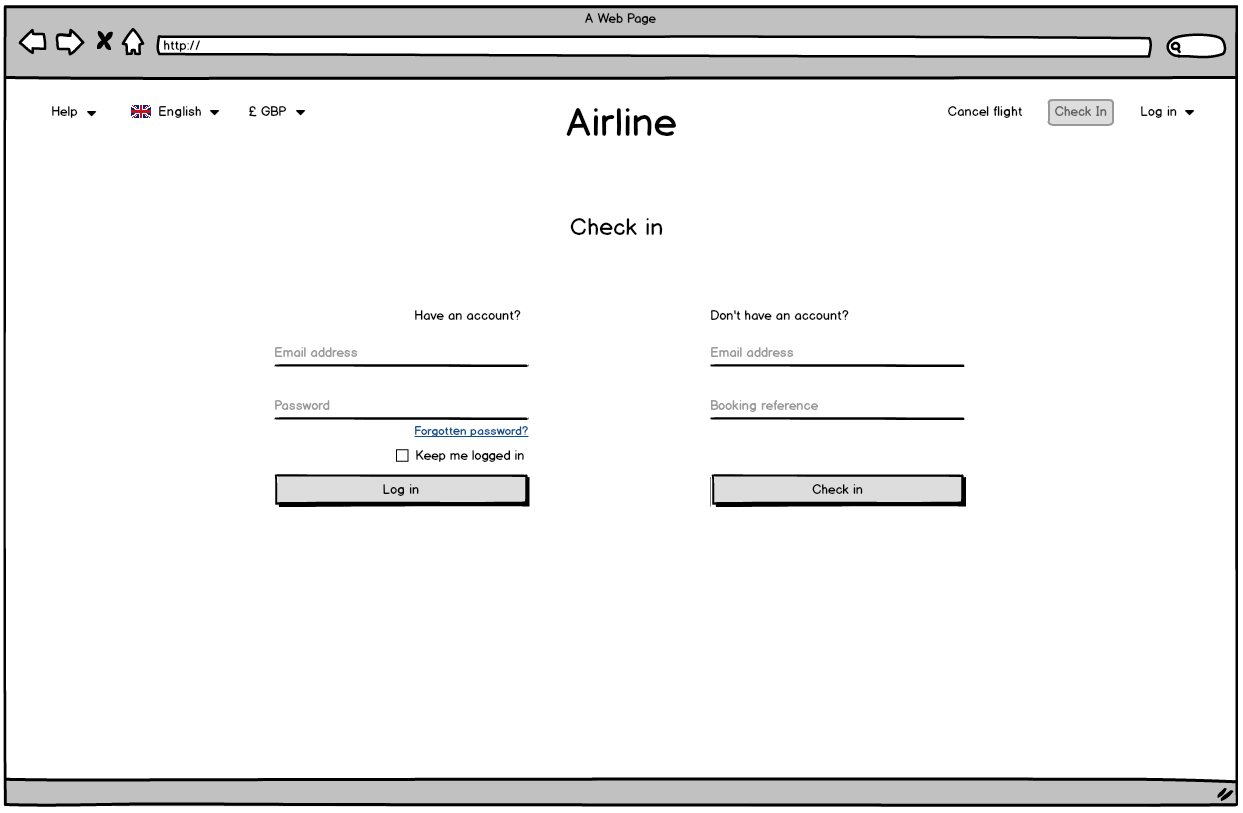
Task: Click Email address field under Don't have an account
Action: click(837, 354)
